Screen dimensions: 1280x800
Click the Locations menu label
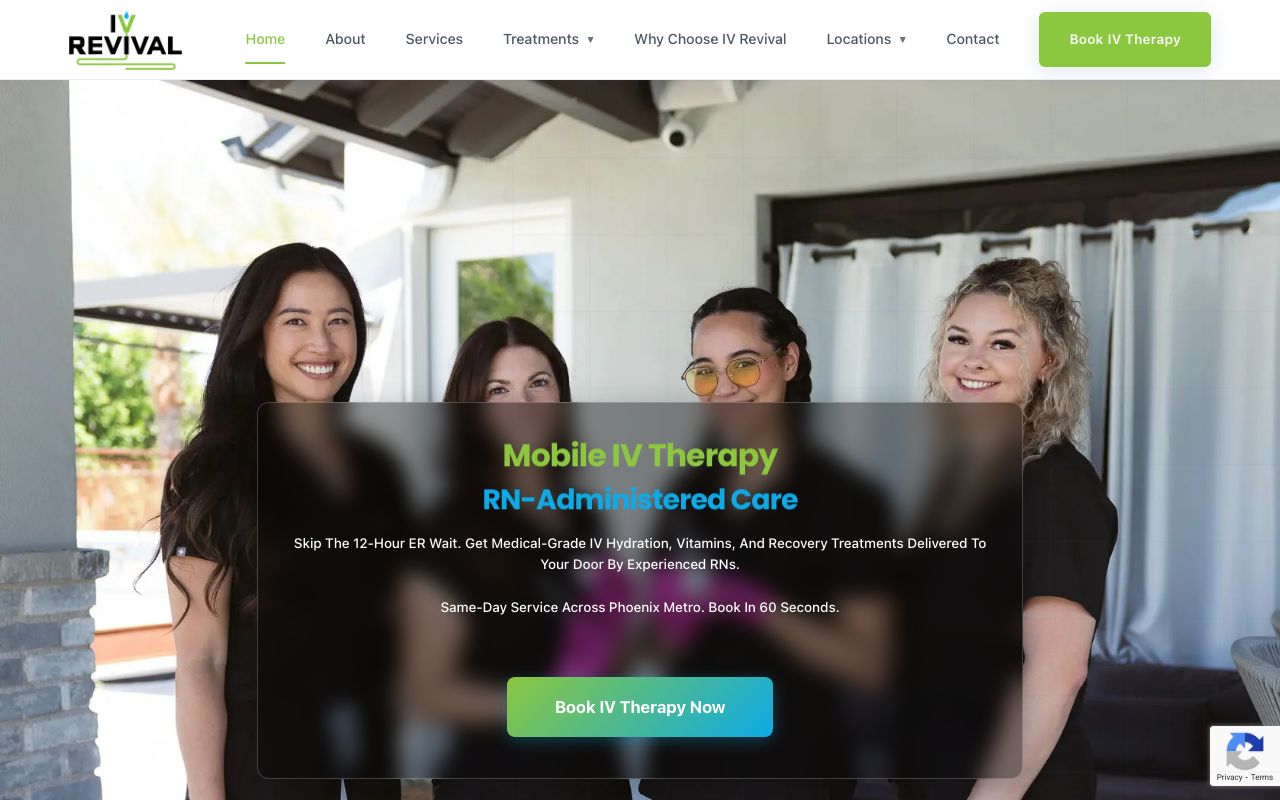click(x=858, y=39)
